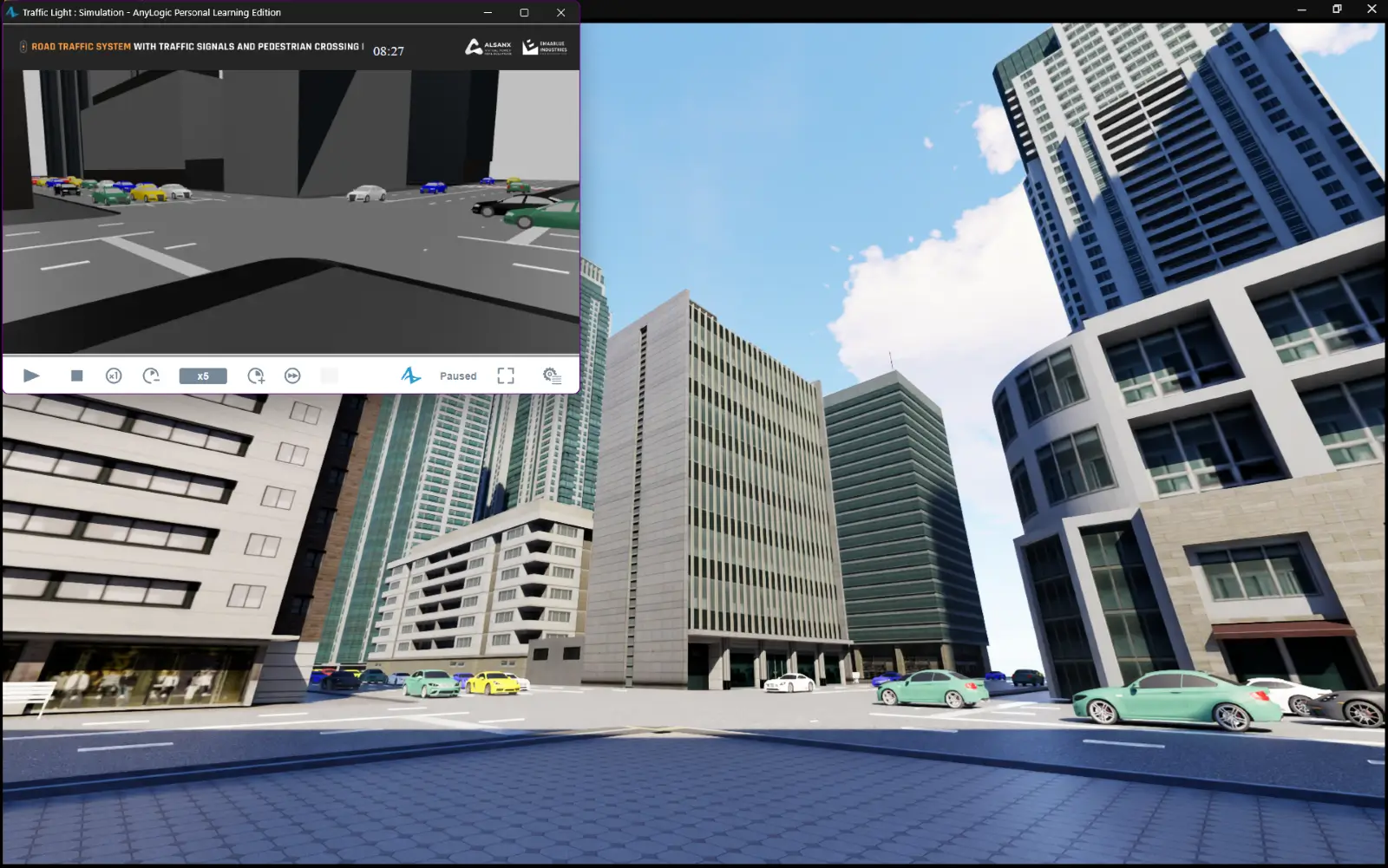The width and height of the screenshot is (1388, 868).
Task: Slow down the simulation speed
Action: click(x=151, y=375)
